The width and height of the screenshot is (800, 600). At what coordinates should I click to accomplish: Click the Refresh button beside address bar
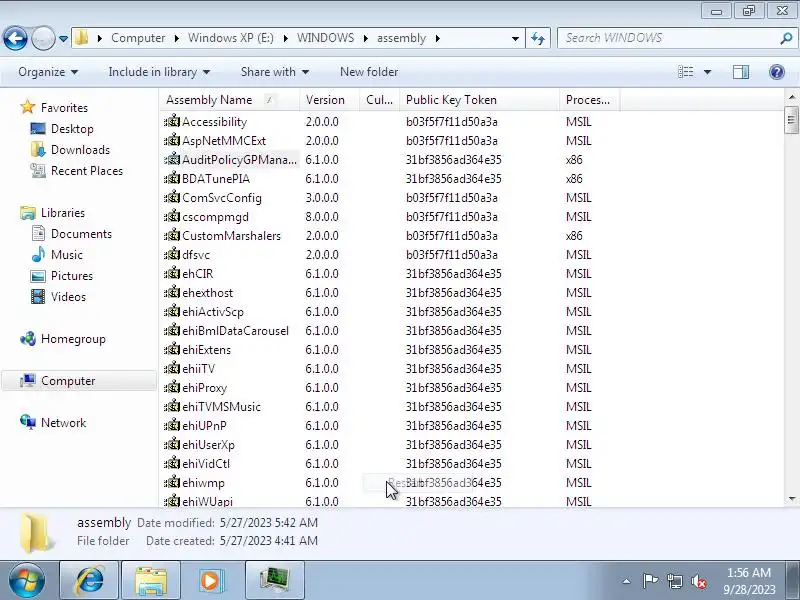tap(538, 38)
